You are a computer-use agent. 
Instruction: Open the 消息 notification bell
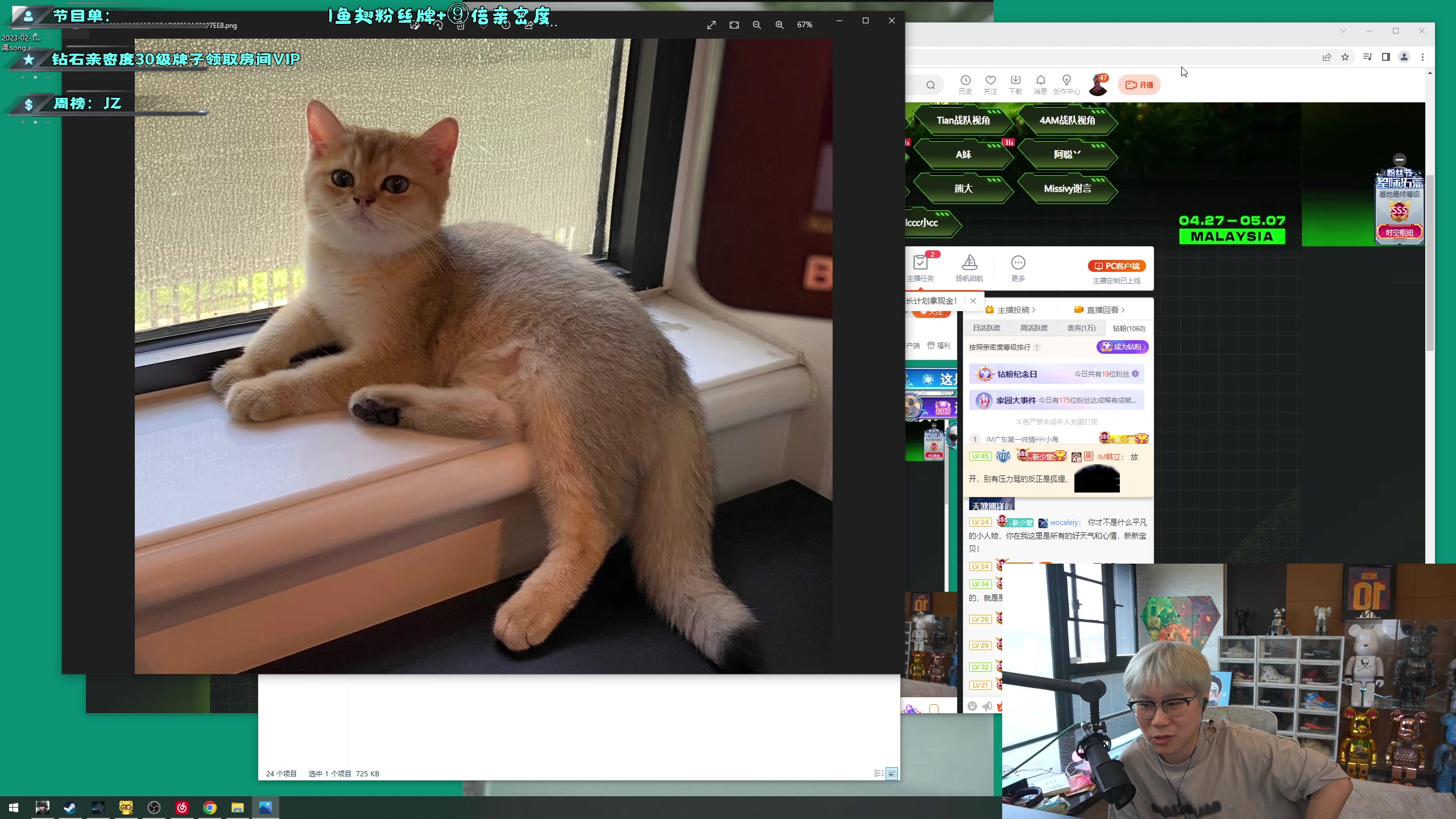pos(1040,84)
